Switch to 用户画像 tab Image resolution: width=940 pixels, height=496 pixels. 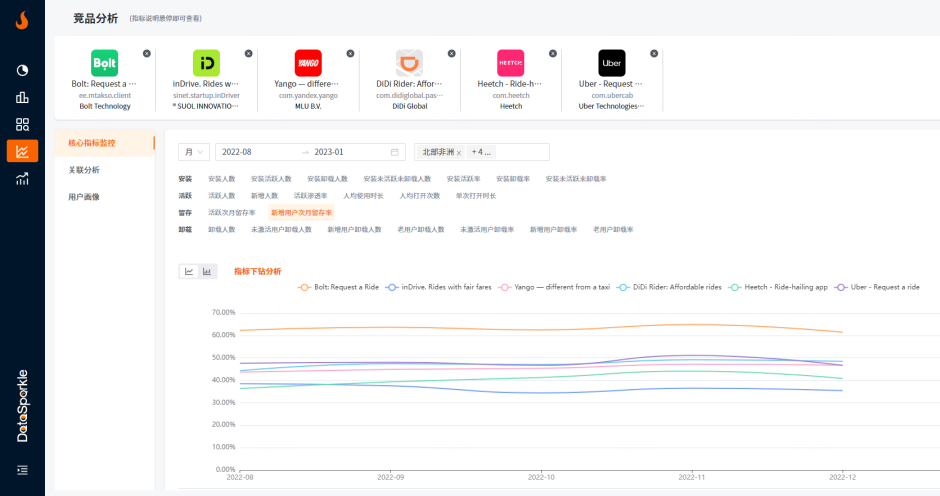(84, 197)
